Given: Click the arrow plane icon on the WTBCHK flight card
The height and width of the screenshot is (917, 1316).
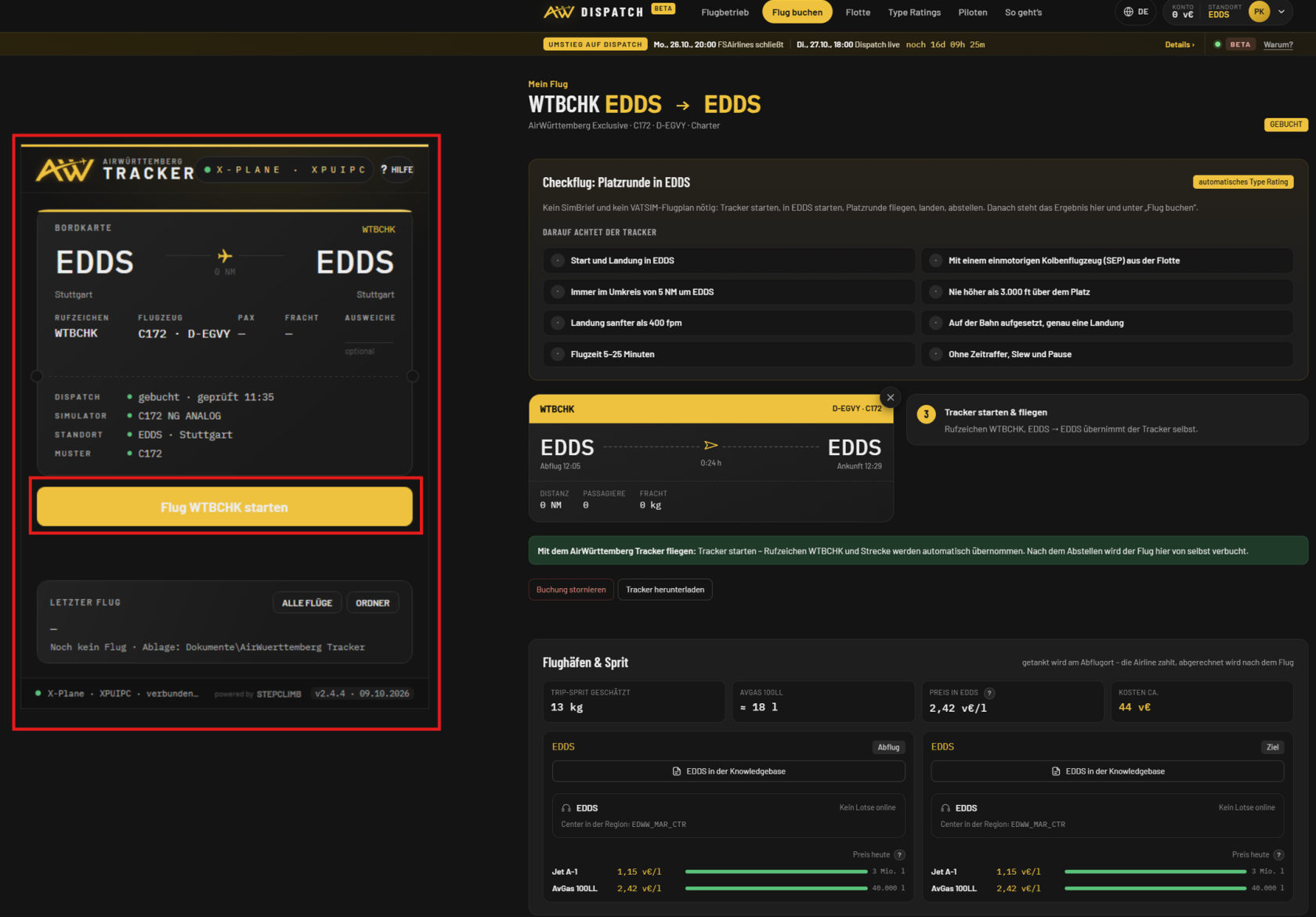Looking at the screenshot, I should point(710,446).
